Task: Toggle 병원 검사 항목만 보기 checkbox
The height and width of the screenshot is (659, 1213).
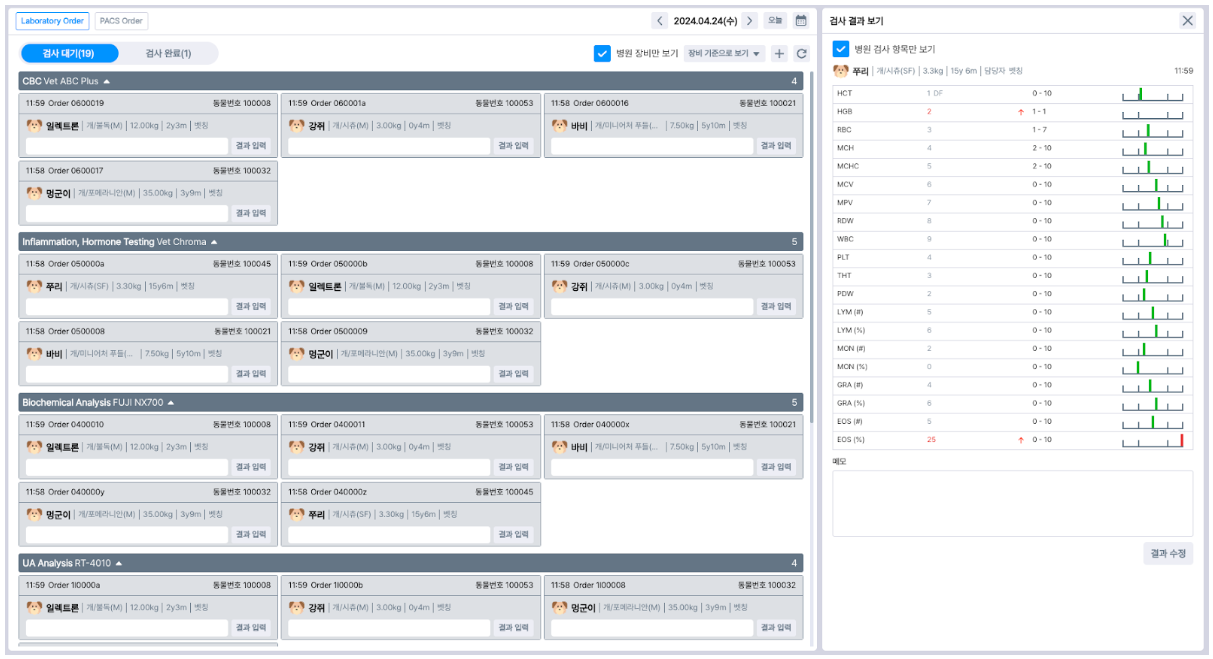Action: 841,48
